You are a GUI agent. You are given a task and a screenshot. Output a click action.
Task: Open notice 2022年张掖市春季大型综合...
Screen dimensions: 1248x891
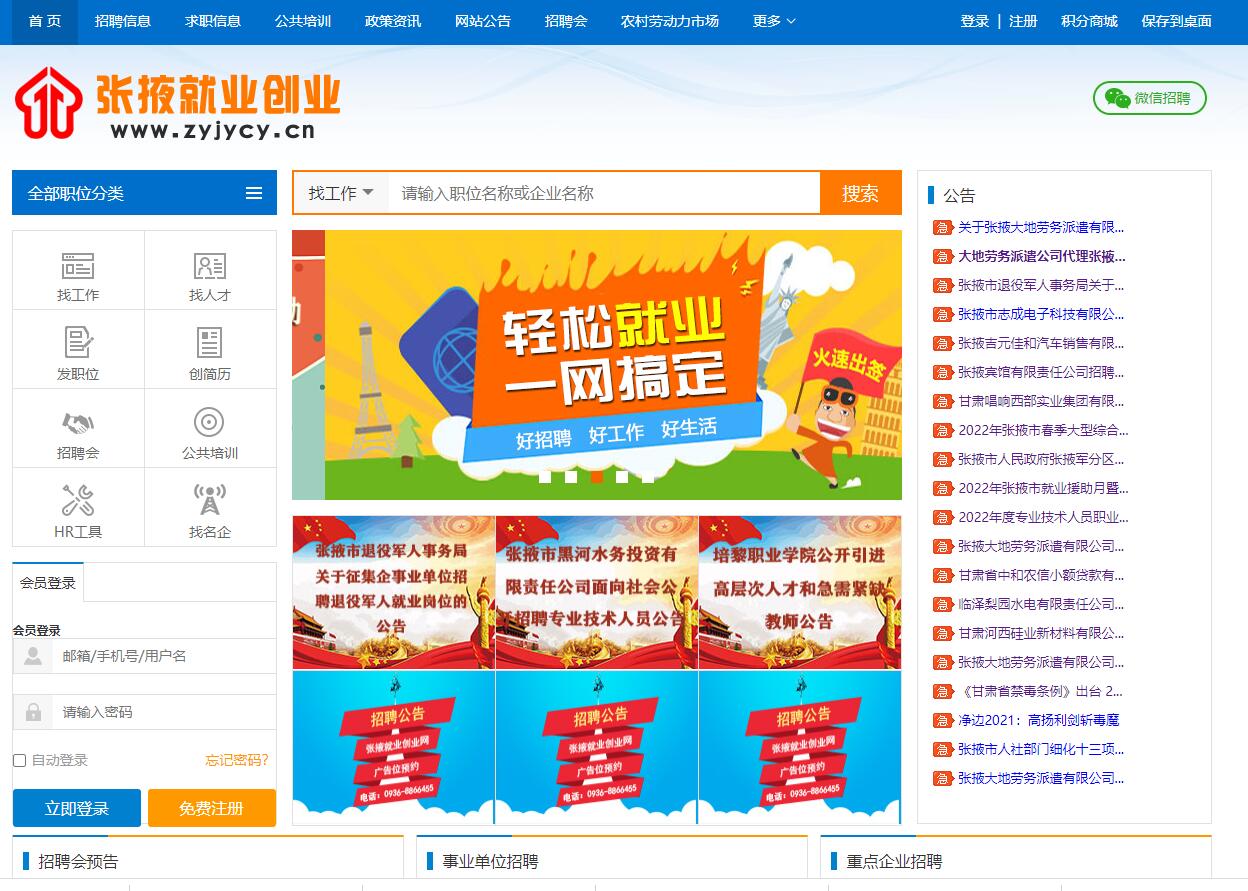click(x=1044, y=430)
